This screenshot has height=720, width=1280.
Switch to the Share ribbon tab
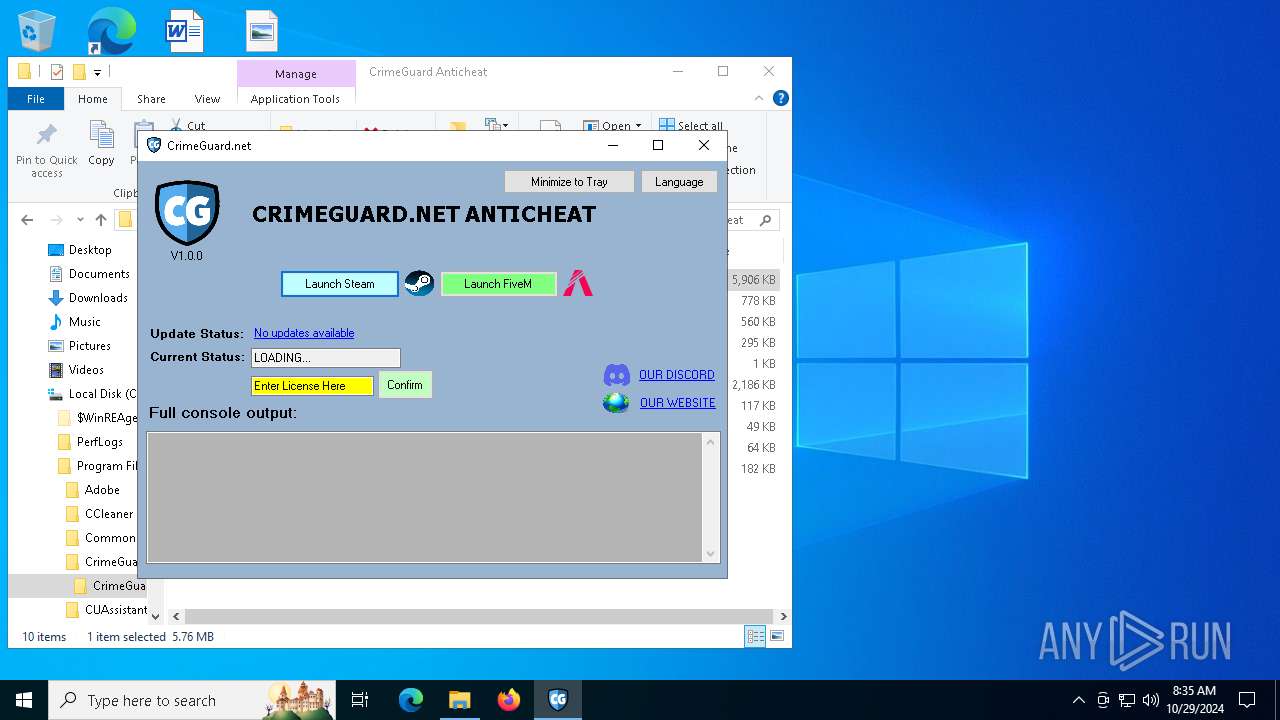click(x=151, y=99)
